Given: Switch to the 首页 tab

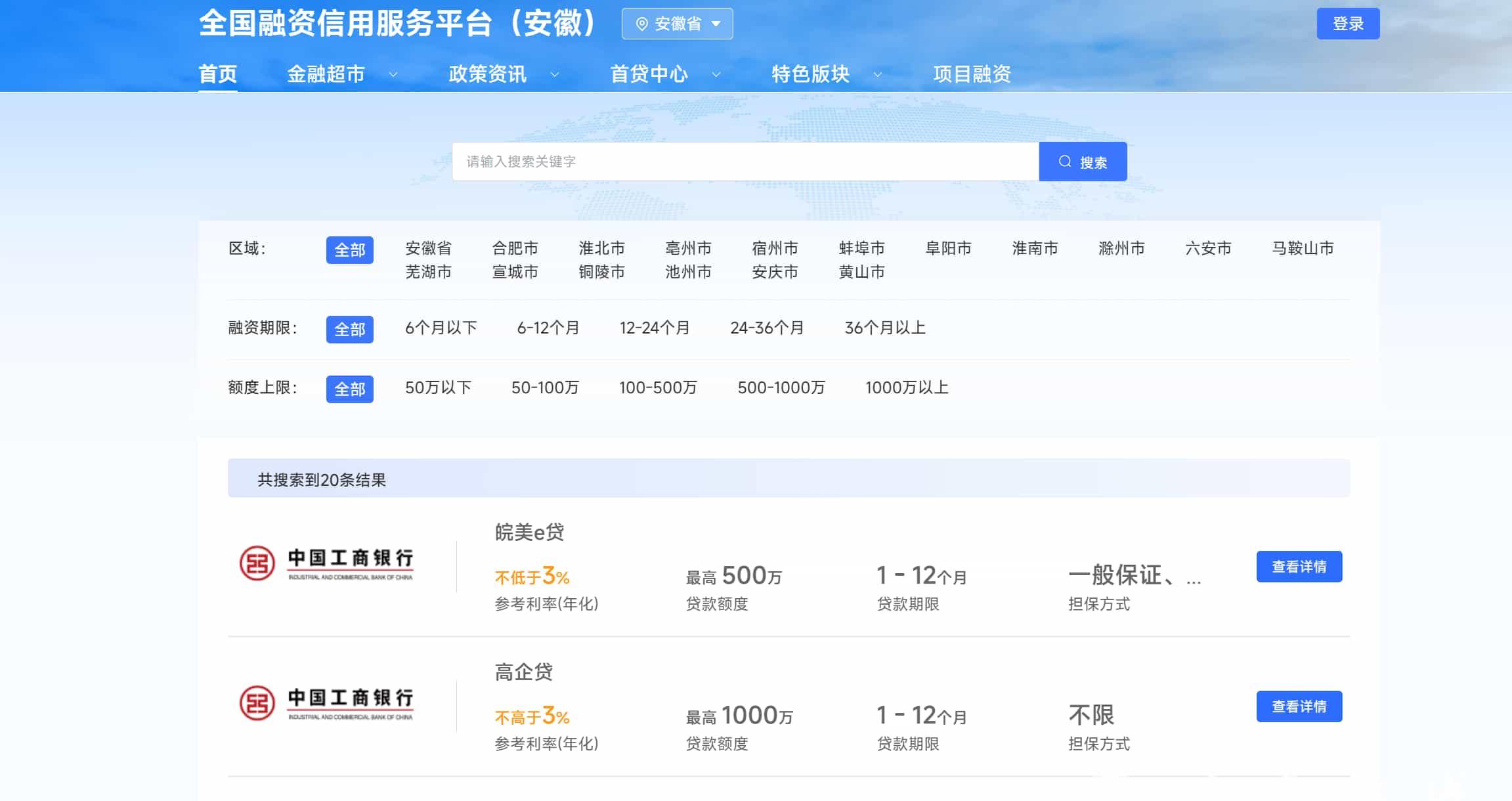Looking at the screenshot, I should (x=218, y=74).
